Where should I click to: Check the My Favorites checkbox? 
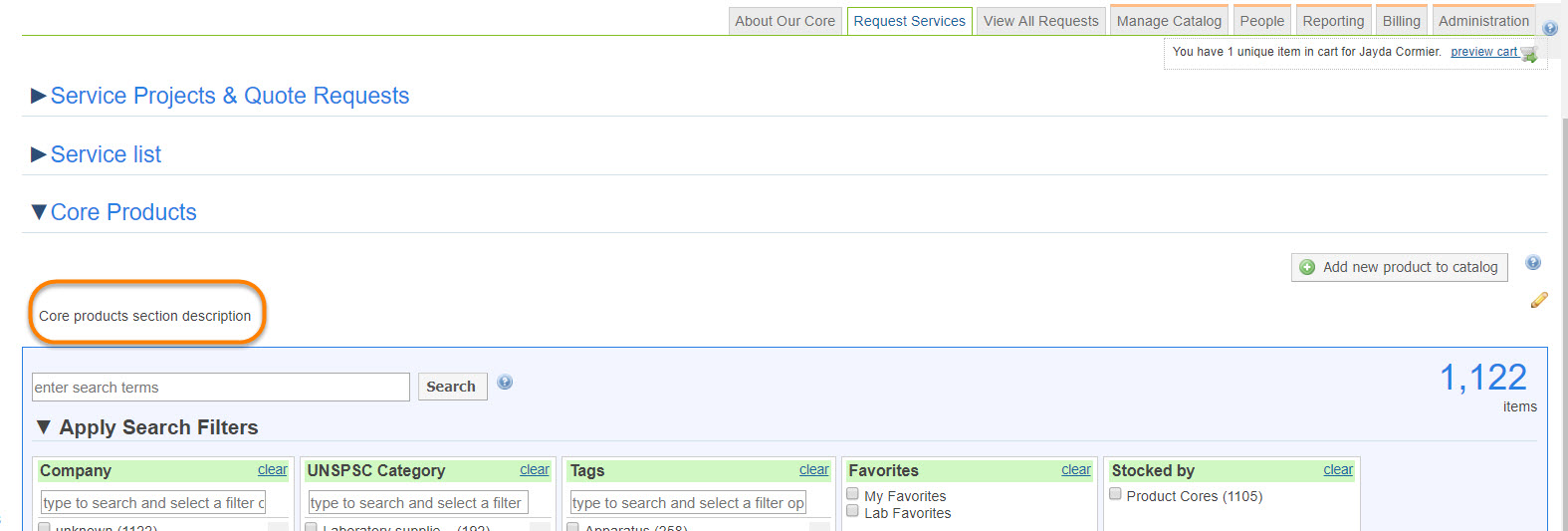pyautogui.click(x=852, y=494)
